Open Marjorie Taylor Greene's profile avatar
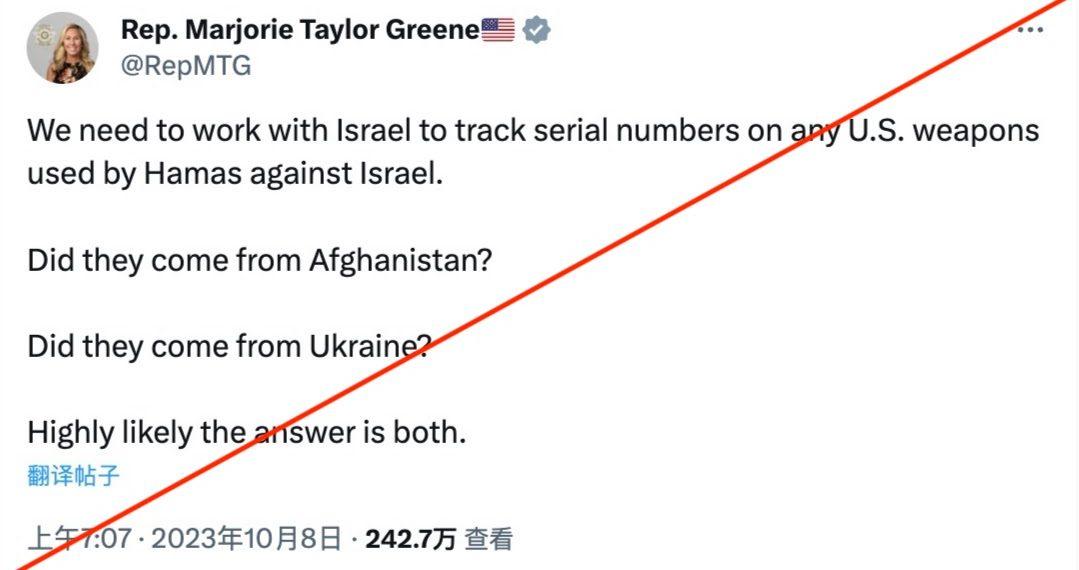Image resolution: width=1079 pixels, height=570 pixels. pyautogui.click(x=63, y=48)
